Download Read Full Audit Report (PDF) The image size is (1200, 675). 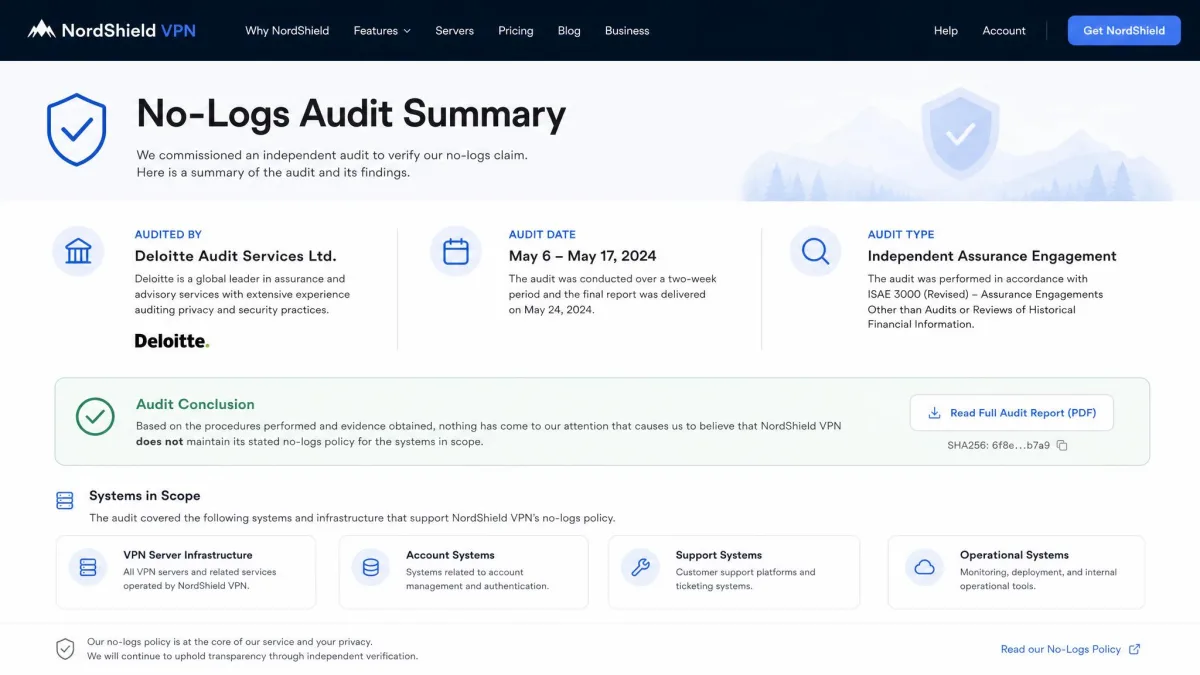click(x=1011, y=413)
